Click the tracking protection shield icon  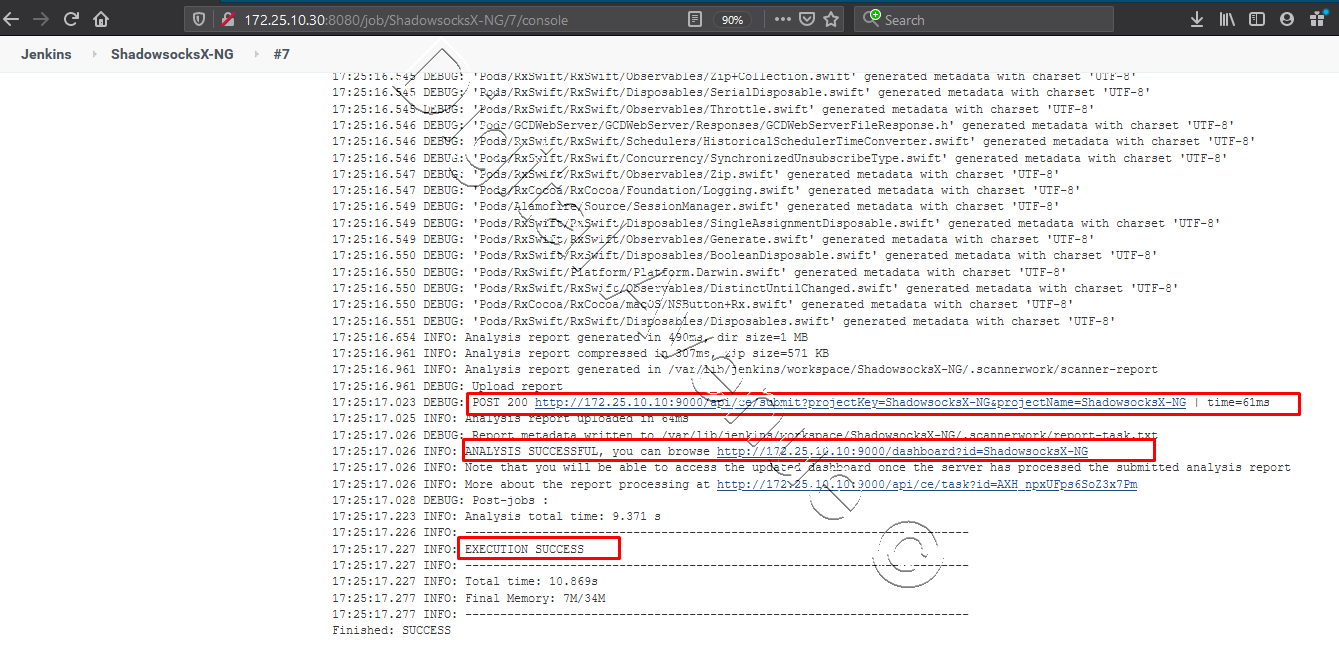pos(198,18)
